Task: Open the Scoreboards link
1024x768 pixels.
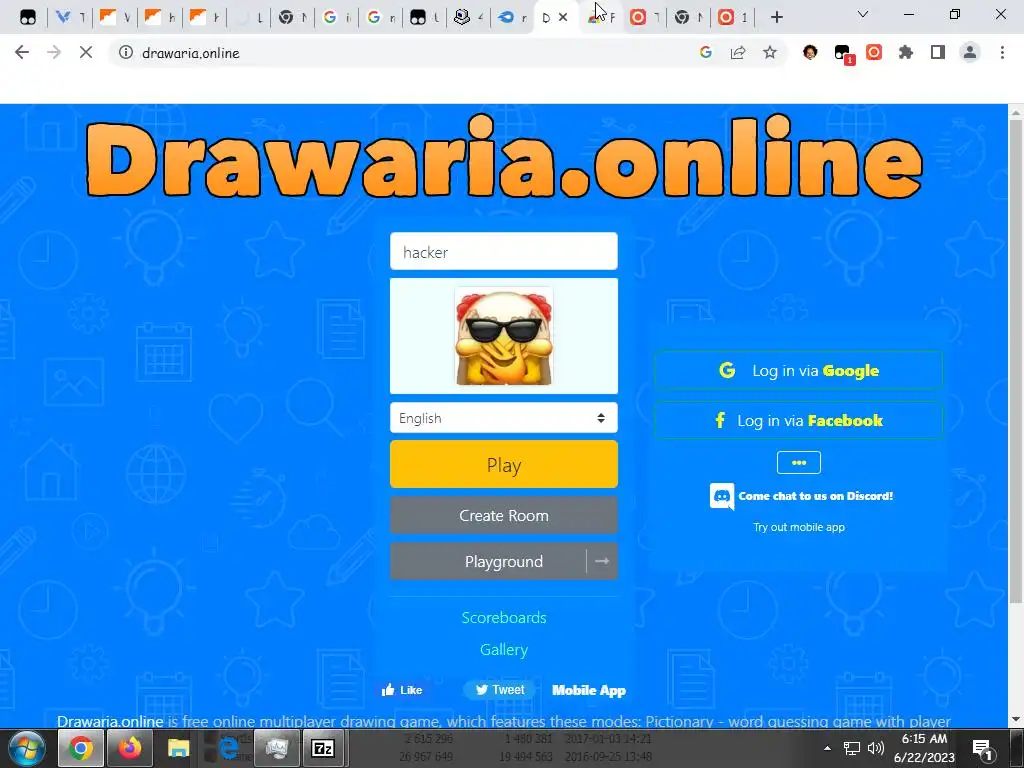Action: point(504,617)
